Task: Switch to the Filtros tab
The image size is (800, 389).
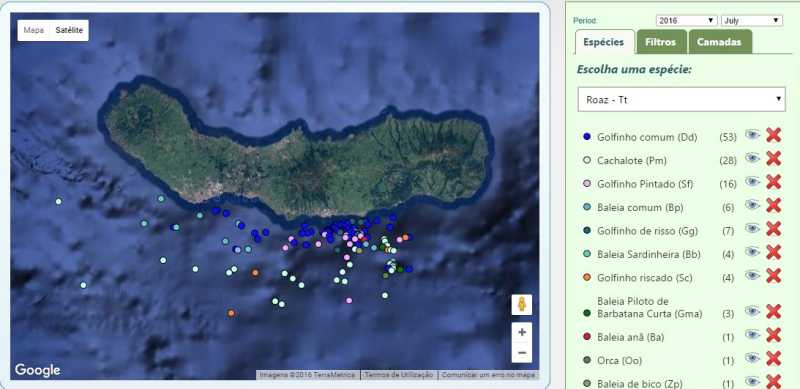Action: (x=660, y=42)
